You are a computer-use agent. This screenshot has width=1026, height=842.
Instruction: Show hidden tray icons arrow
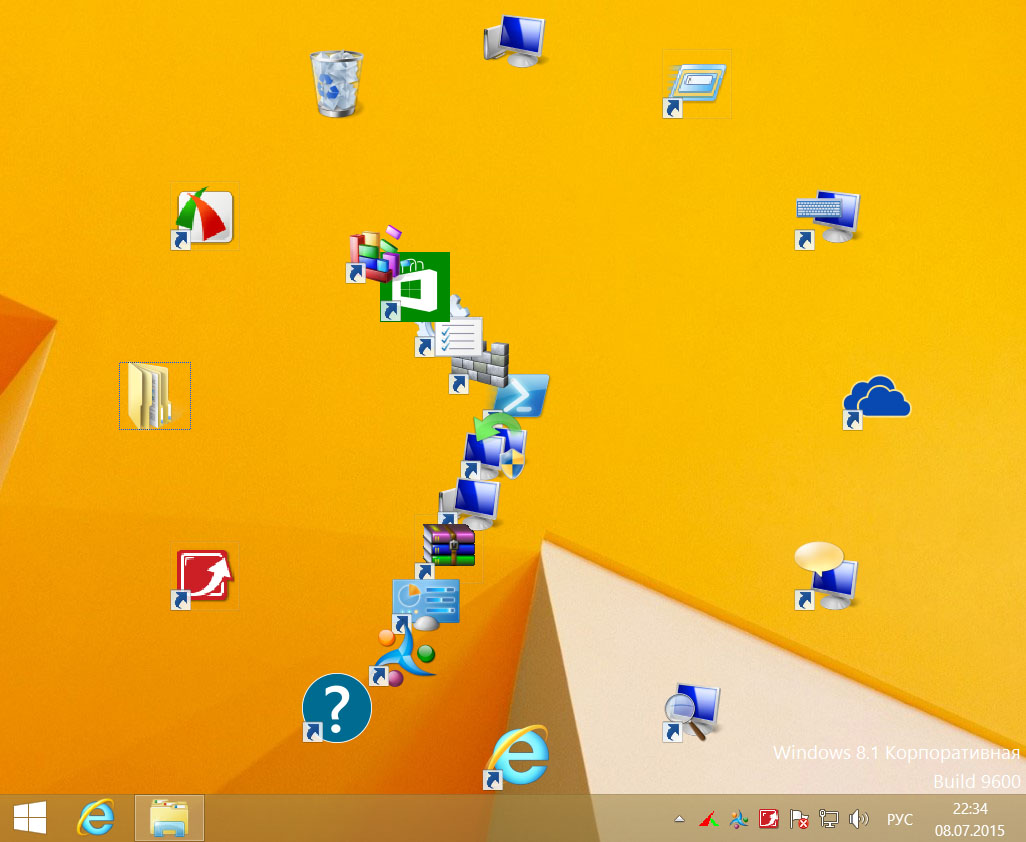679,818
